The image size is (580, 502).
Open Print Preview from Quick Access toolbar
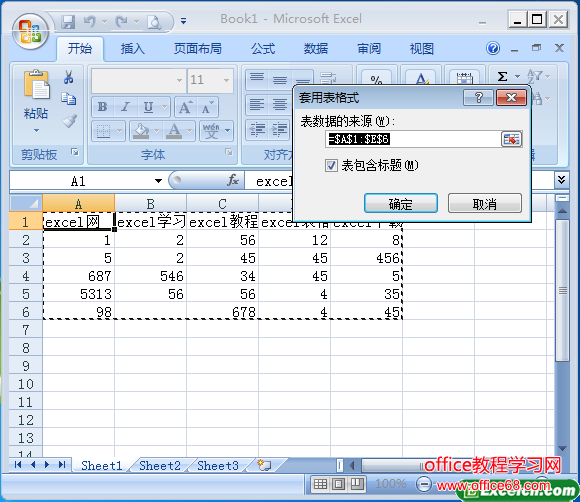pos(154,22)
